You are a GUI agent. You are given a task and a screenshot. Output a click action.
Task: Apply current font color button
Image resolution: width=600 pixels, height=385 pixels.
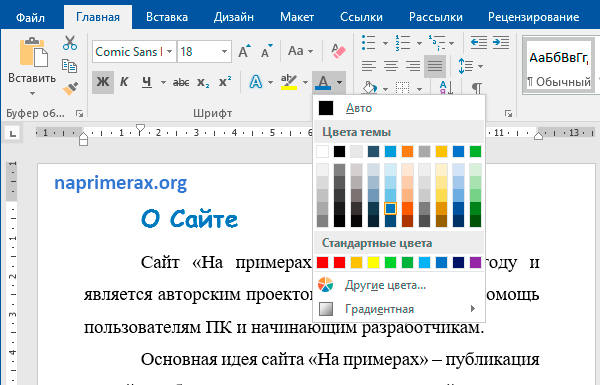tap(323, 82)
